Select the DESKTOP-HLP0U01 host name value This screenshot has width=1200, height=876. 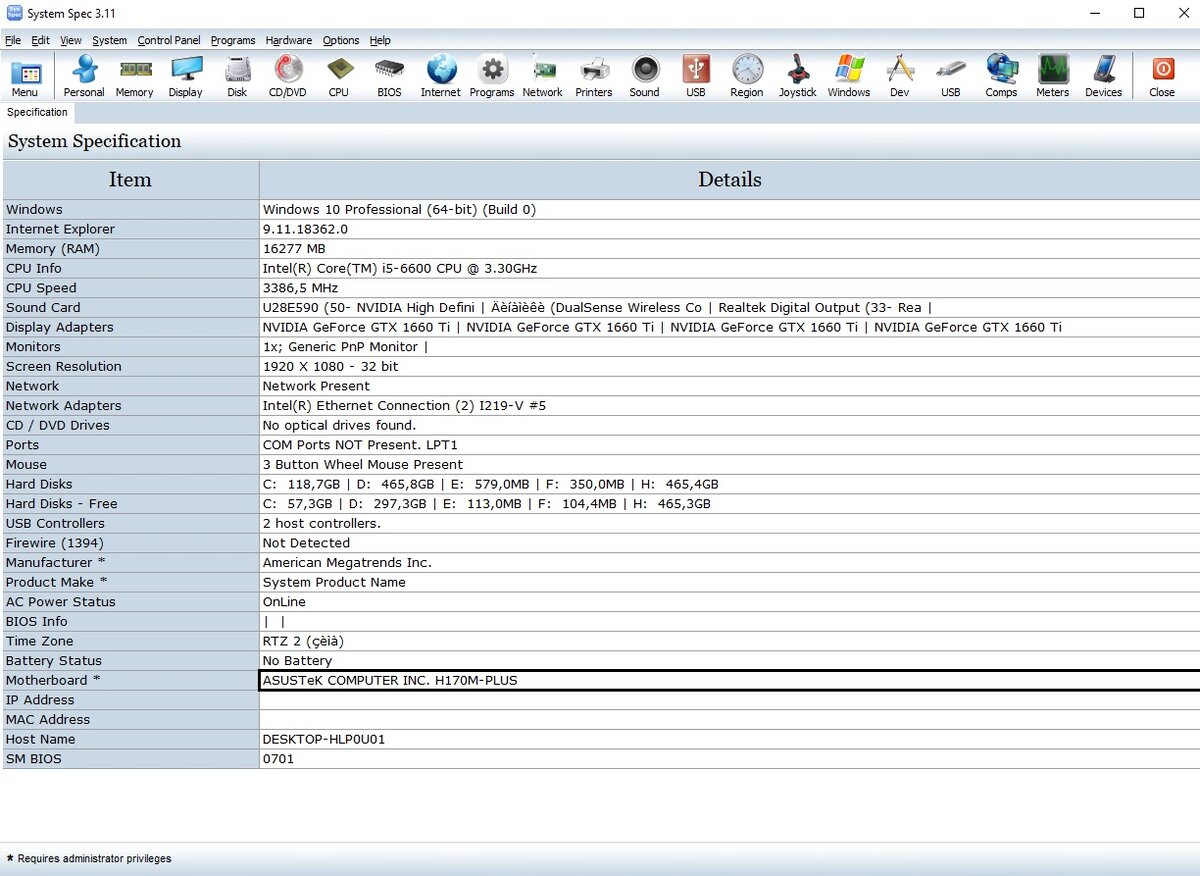(730, 739)
